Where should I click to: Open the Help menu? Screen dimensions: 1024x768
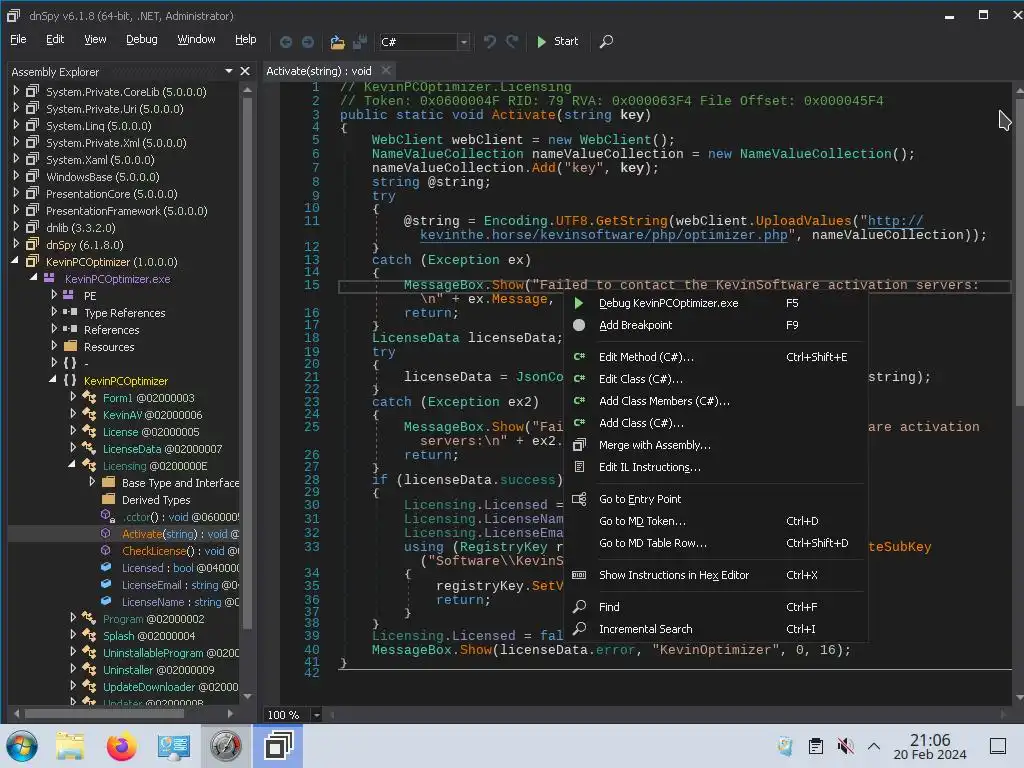[x=246, y=39]
